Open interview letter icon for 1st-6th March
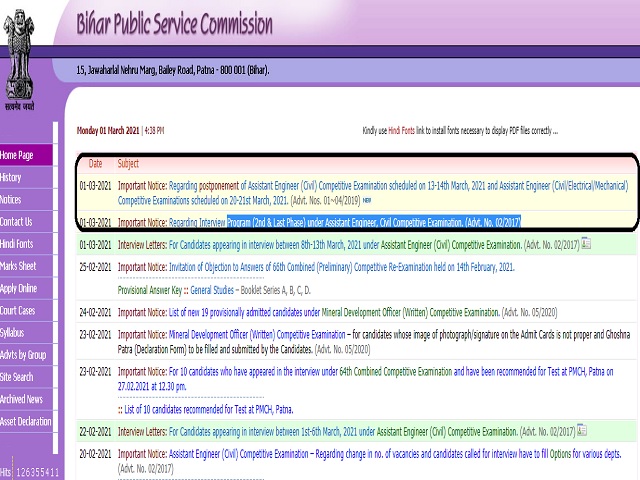The height and width of the screenshot is (480, 640). tap(582, 430)
